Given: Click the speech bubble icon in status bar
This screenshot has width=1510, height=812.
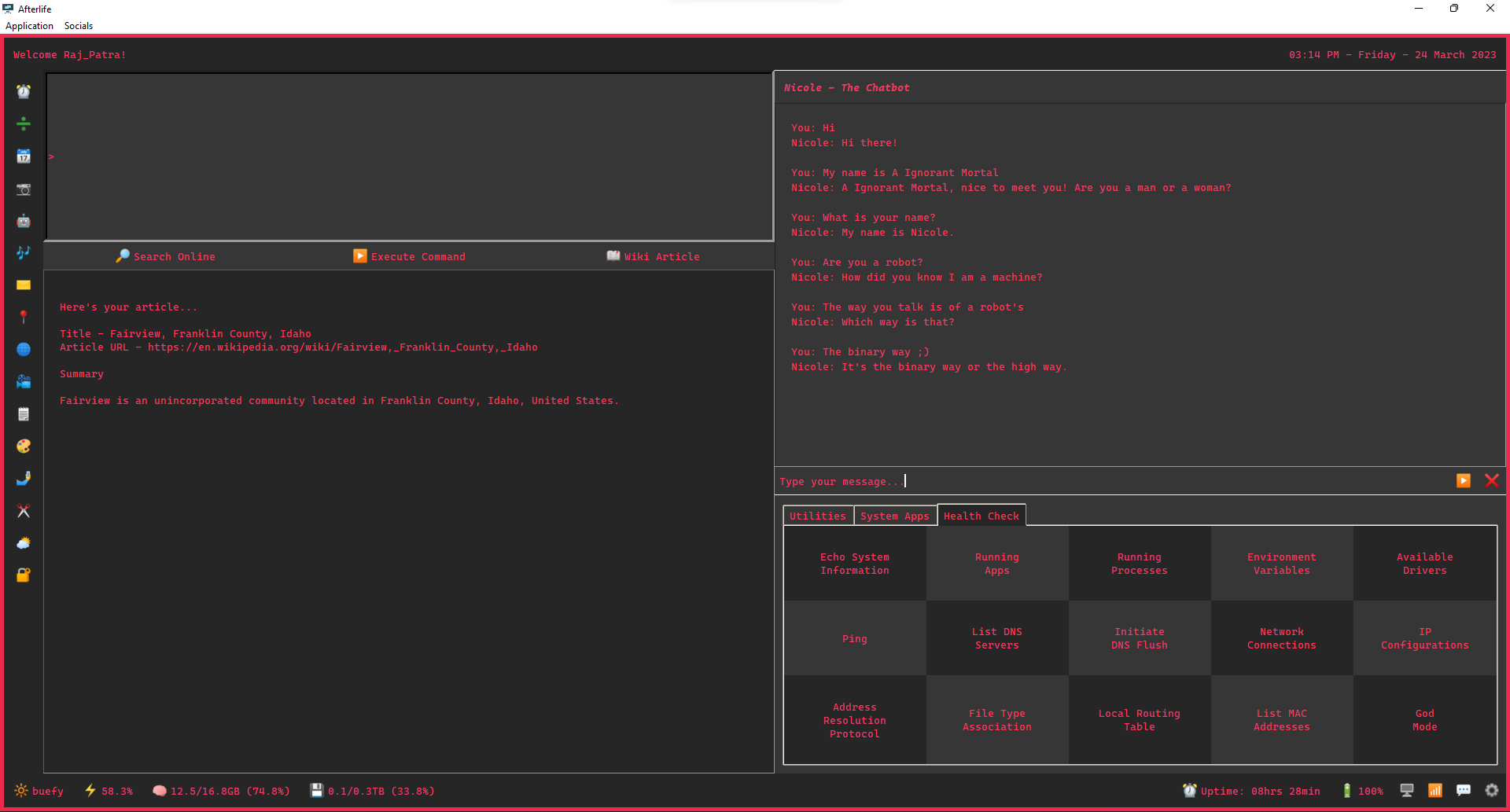Looking at the screenshot, I should (1464, 790).
